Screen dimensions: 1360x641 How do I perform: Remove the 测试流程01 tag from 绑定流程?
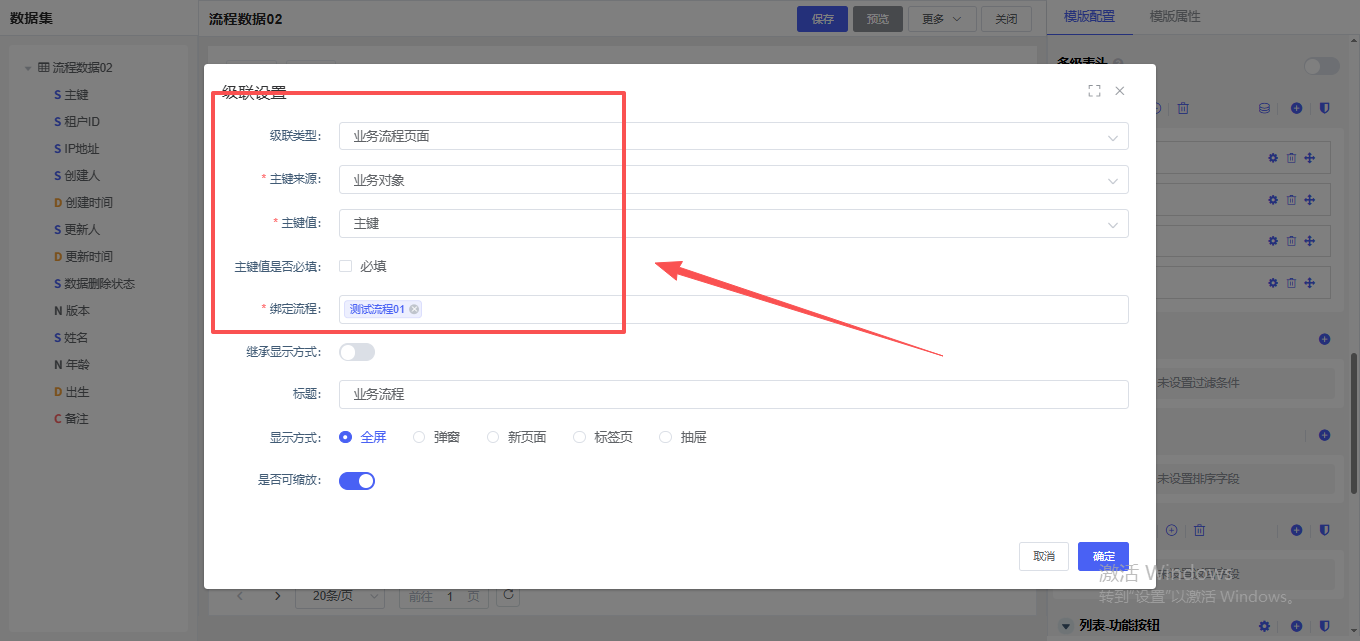tap(414, 310)
